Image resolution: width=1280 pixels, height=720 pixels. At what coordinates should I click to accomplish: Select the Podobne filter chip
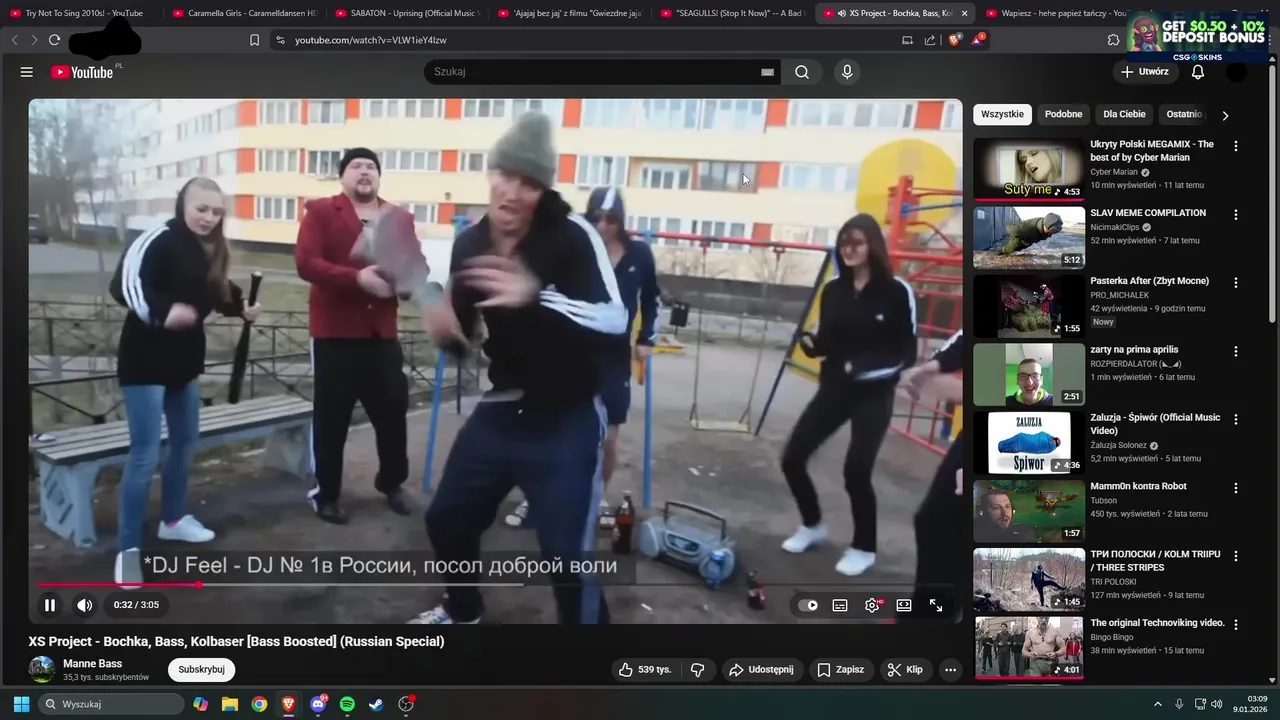[x=1063, y=114]
